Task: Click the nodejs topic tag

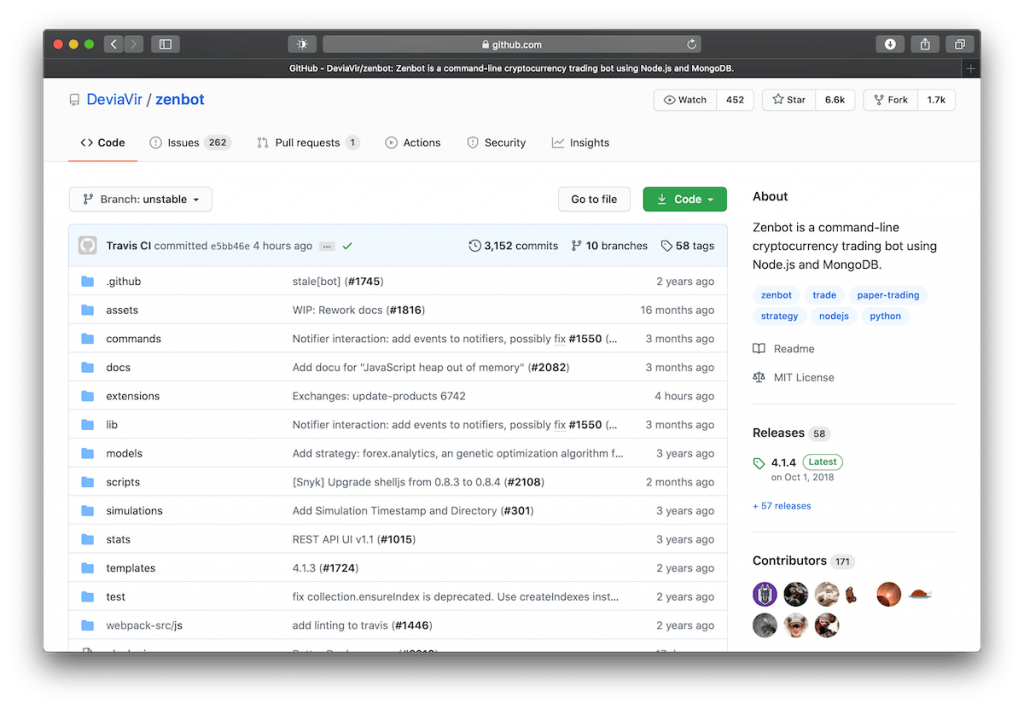Action: click(x=833, y=316)
